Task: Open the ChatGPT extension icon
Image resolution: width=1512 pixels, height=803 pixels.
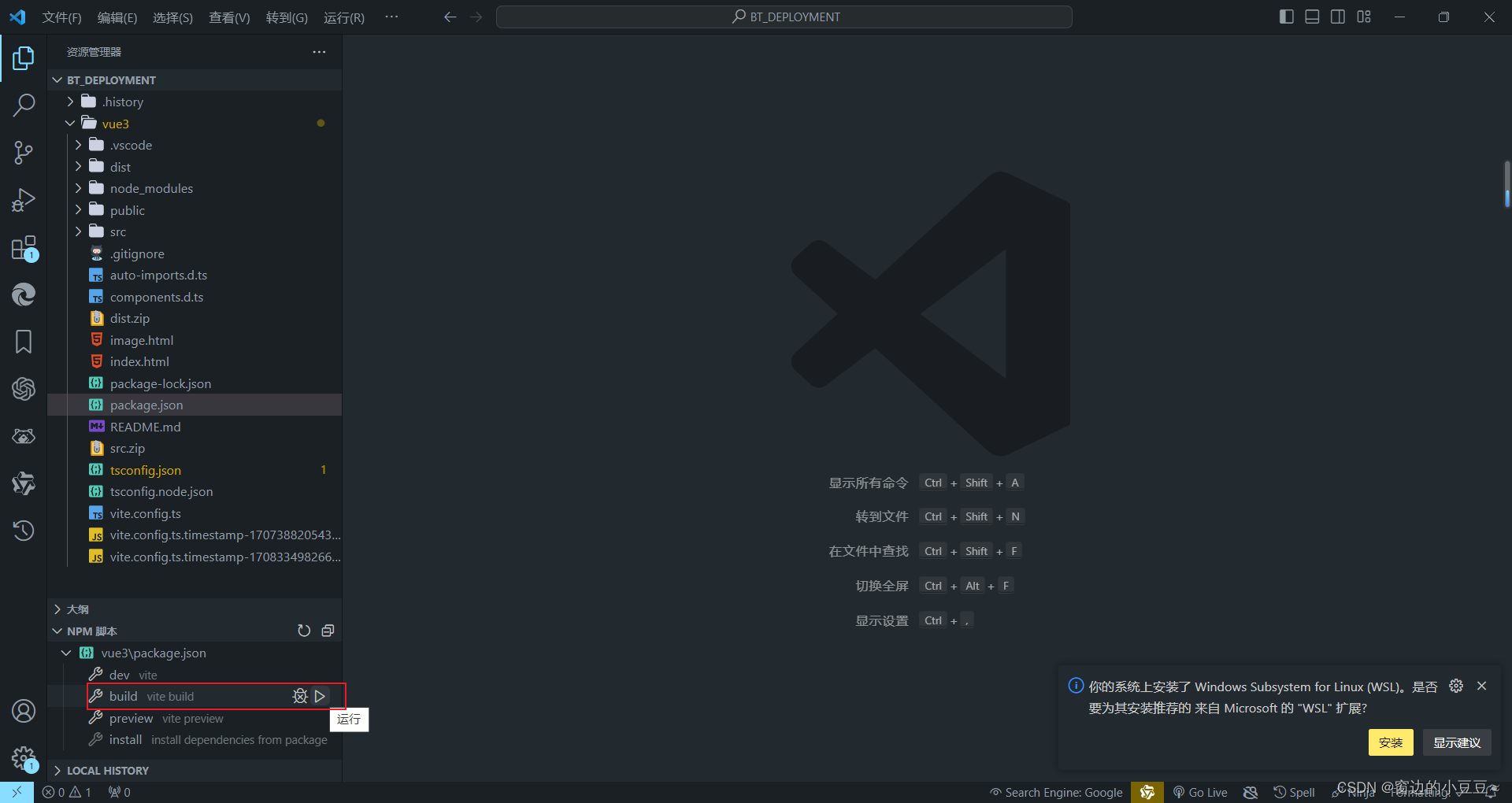Action: (24, 389)
